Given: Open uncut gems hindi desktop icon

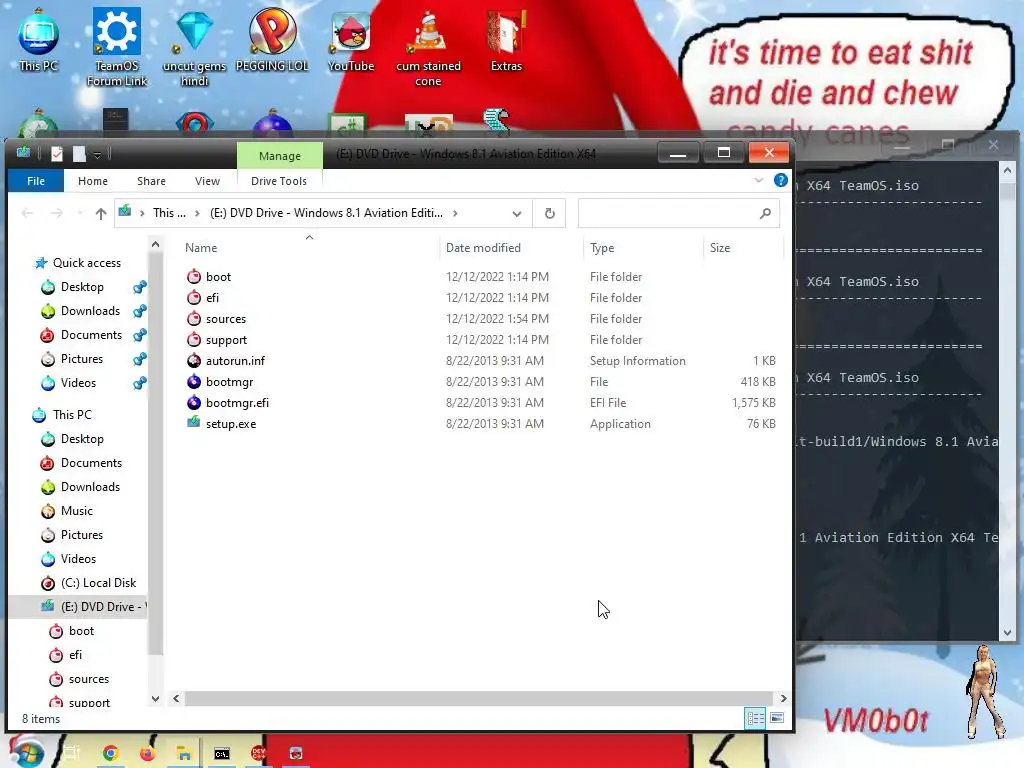Looking at the screenshot, I should [194, 47].
